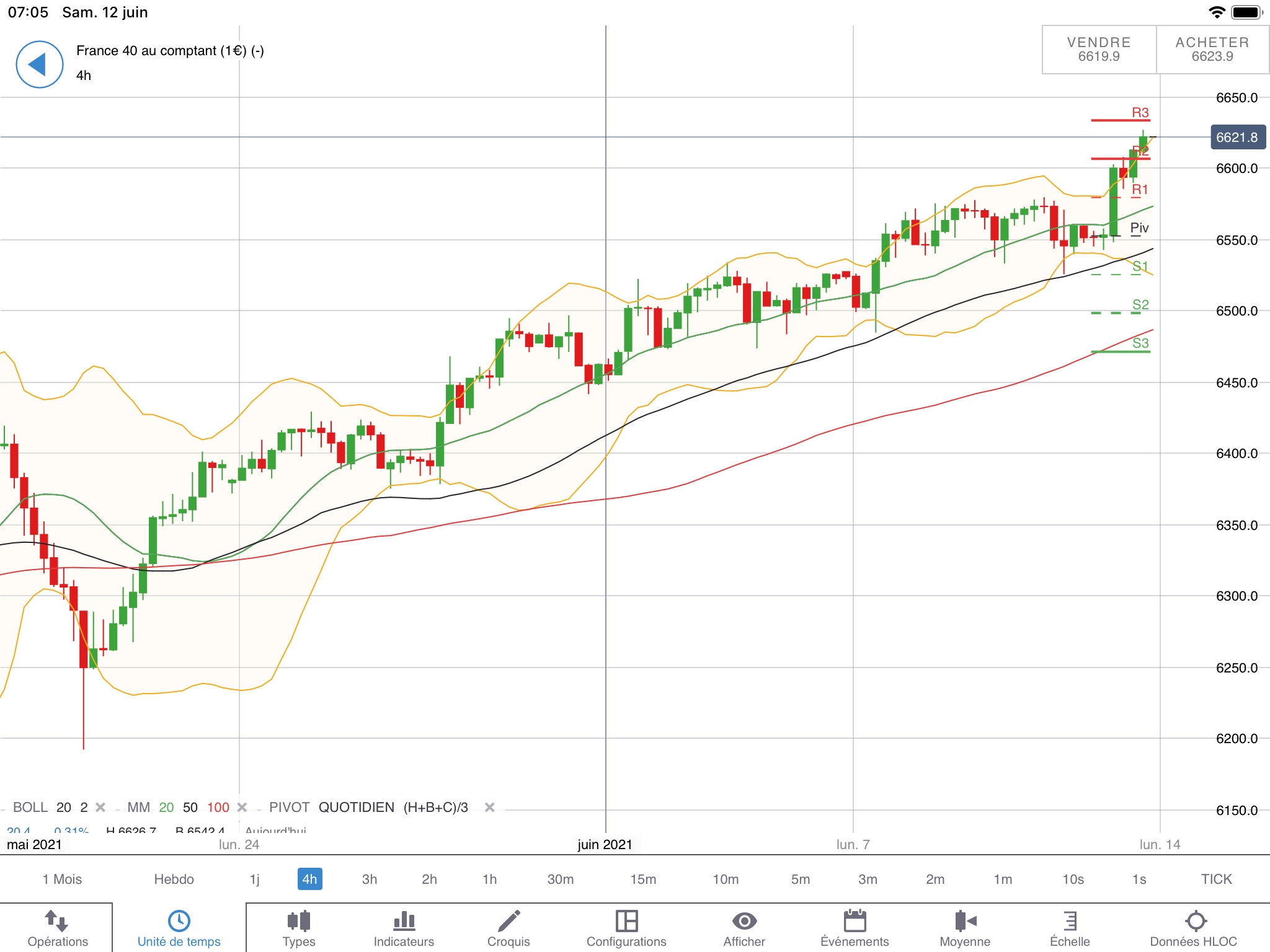
Task: Remove the MM 20 50 100 indicator
Action: (242, 808)
